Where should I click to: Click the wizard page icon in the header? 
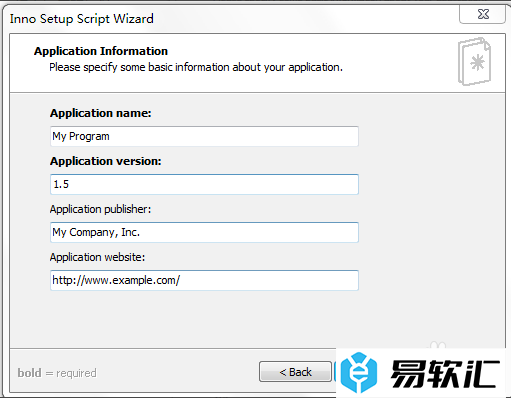coord(474,62)
